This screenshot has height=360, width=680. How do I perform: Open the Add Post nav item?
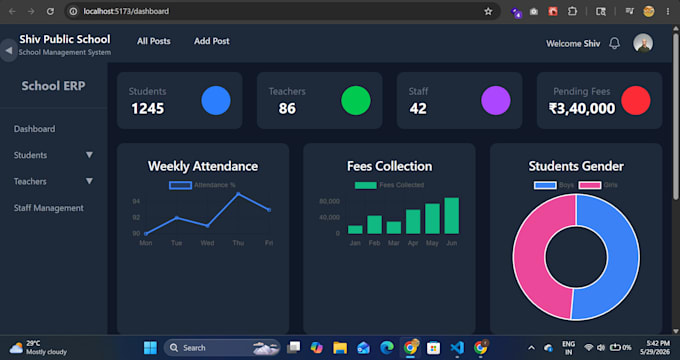(x=212, y=41)
